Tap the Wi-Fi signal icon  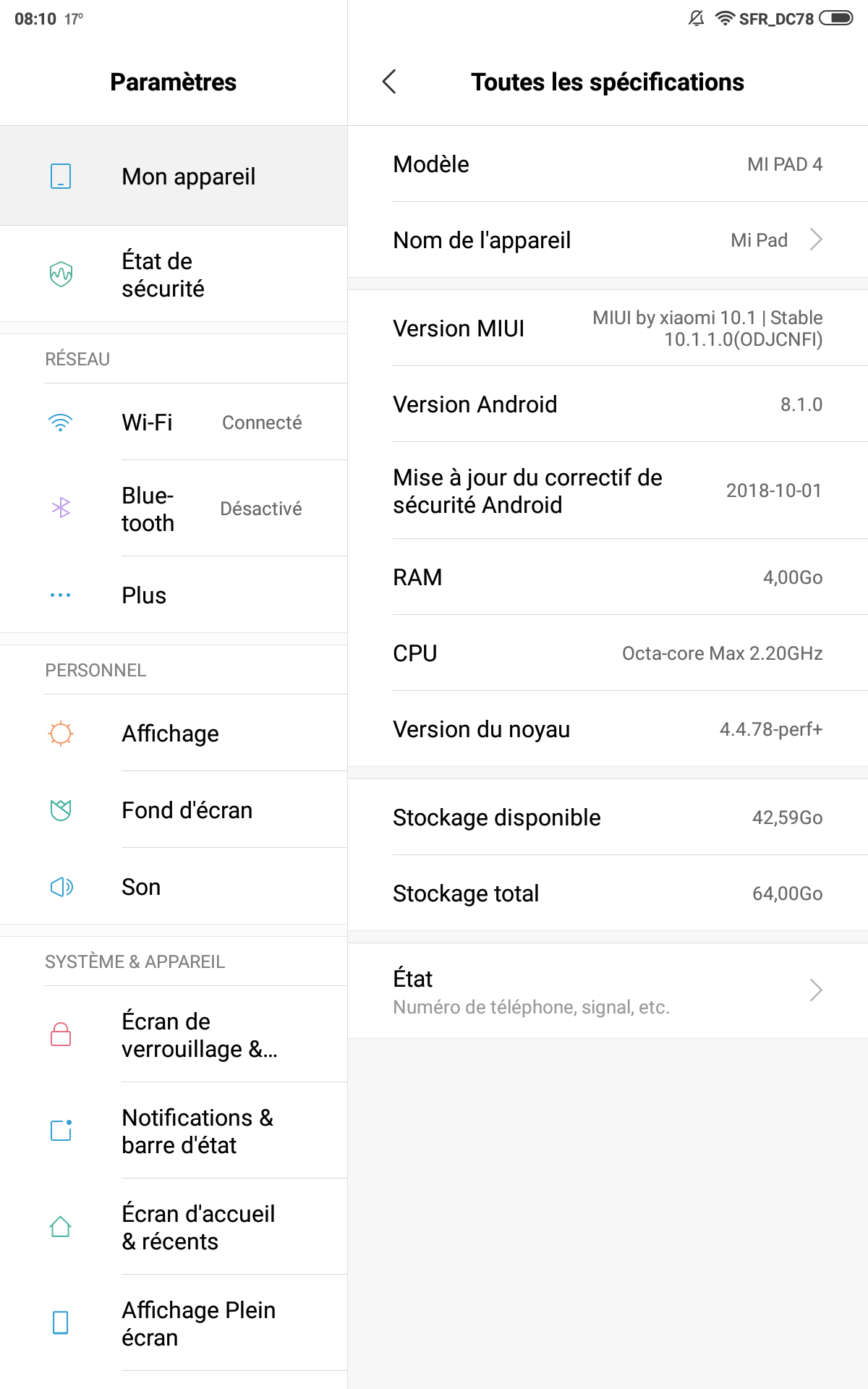click(61, 422)
